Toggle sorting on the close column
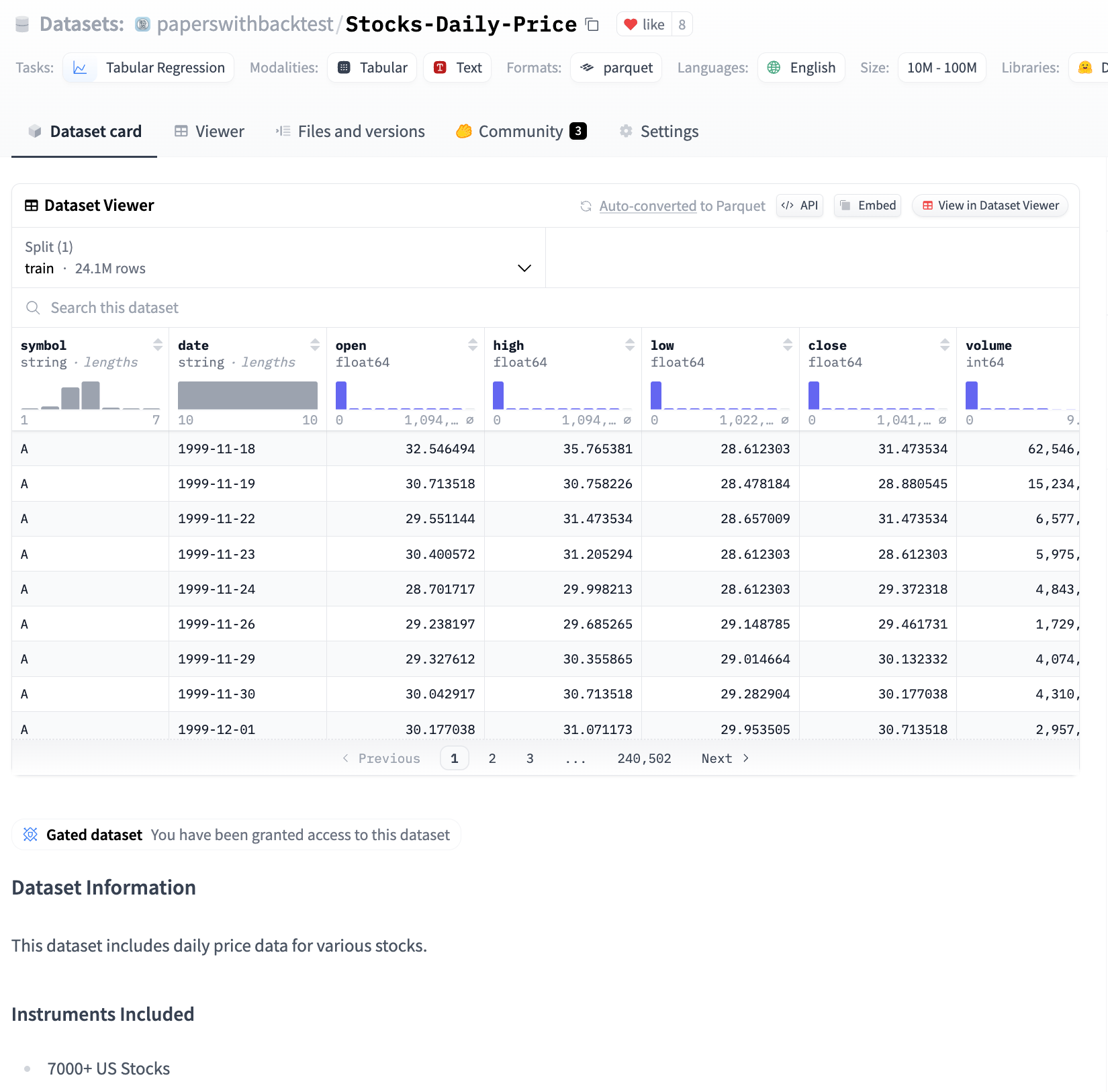Viewport: 1108px width, 1092px height. [x=944, y=345]
